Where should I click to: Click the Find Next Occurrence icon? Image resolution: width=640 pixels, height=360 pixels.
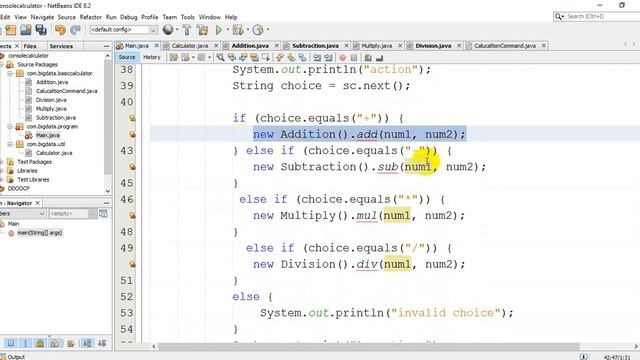[243, 58]
